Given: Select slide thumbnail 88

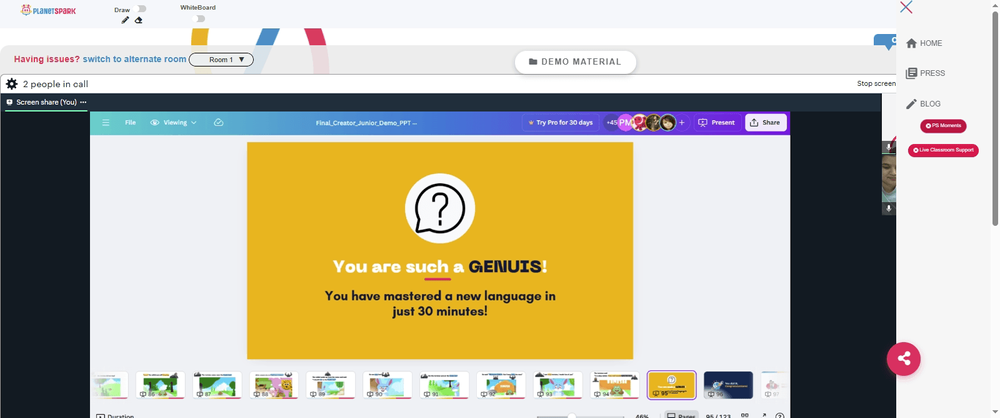Looking at the screenshot, I should pos(274,385).
